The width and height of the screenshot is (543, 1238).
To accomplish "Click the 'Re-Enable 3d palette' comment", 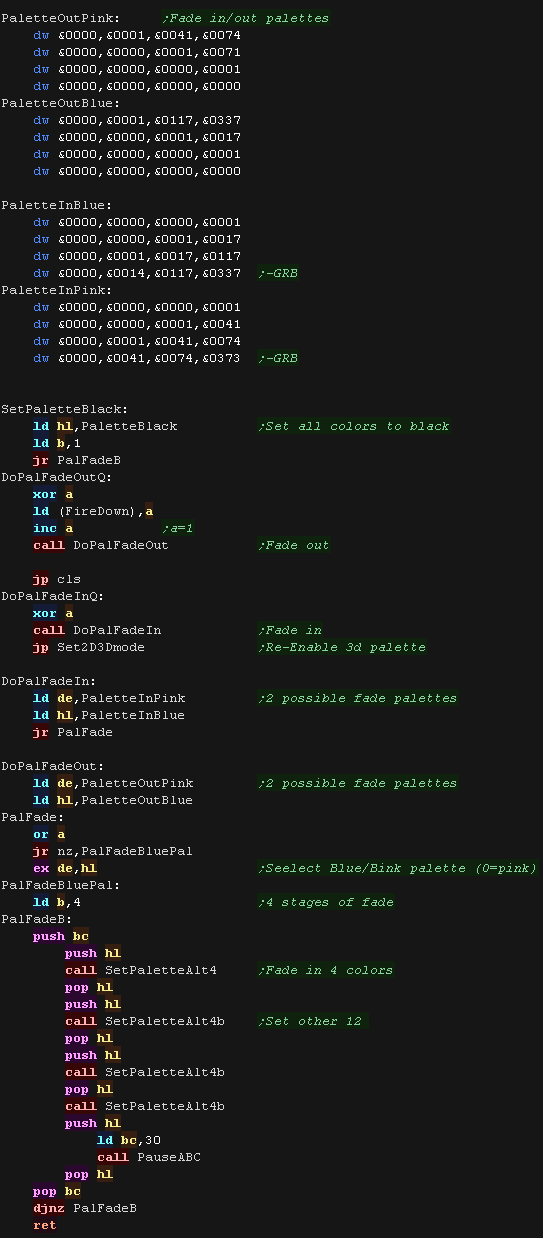I will [x=342, y=647].
